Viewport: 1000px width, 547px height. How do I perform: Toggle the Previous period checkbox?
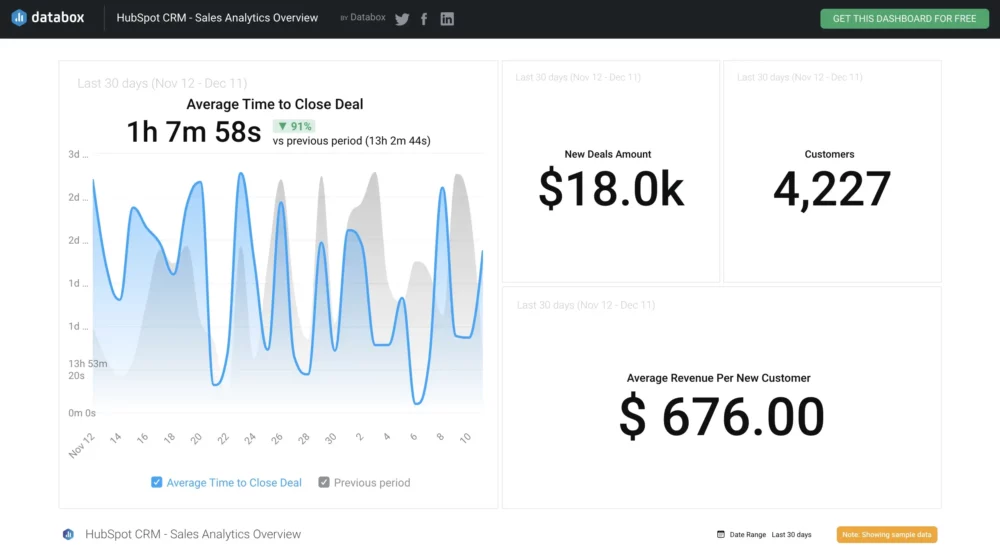click(324, 482)
